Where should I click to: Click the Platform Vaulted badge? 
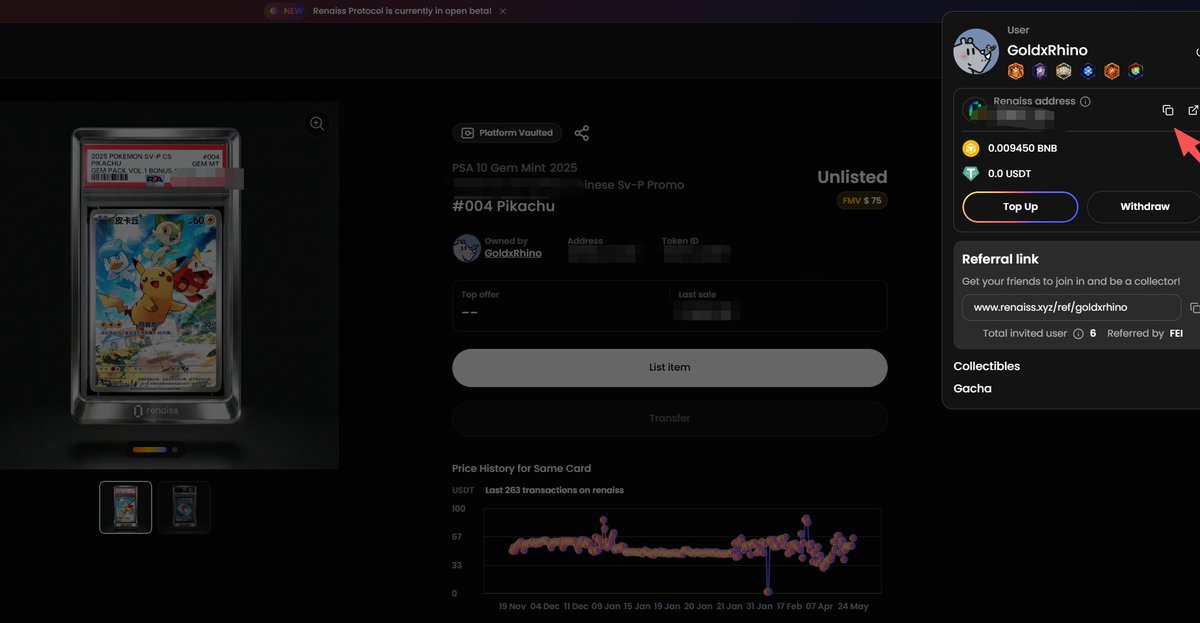click(x=508, y=133)
